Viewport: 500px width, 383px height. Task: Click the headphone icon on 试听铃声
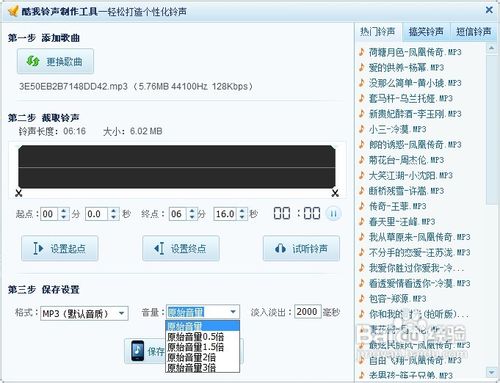coord(280,248)
